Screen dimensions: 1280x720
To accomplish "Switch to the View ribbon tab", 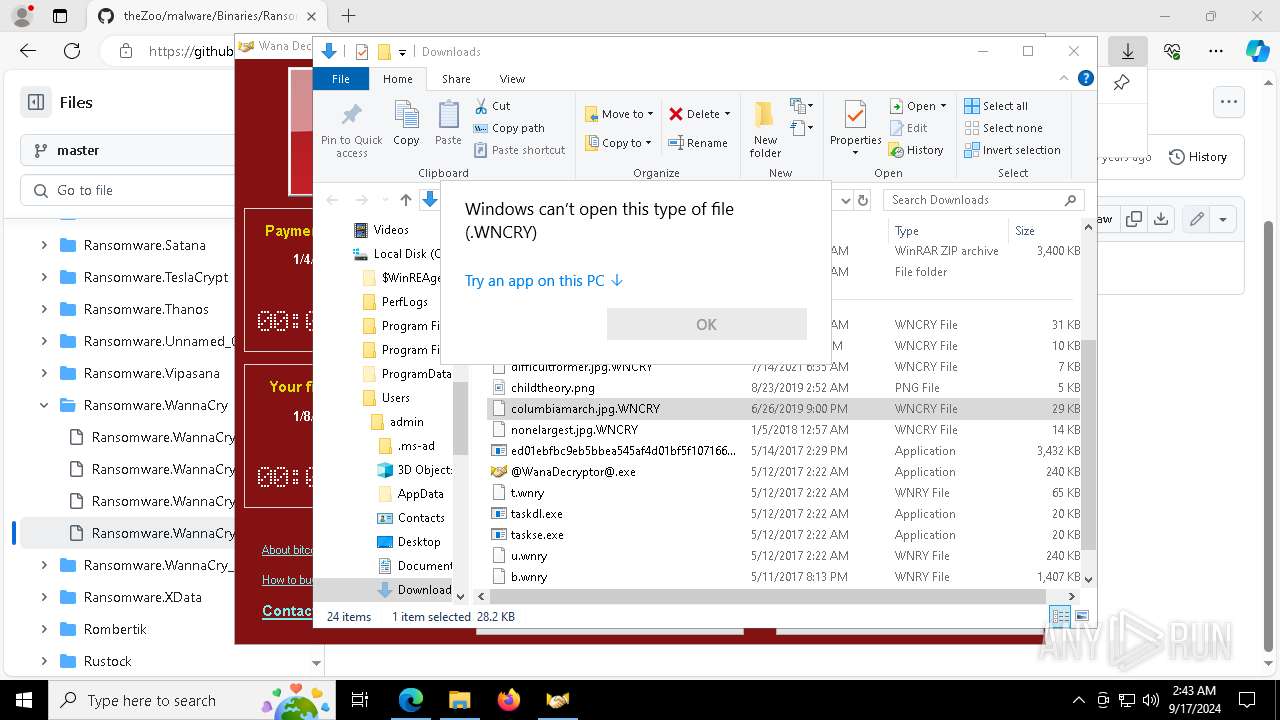I will point(512,79).
